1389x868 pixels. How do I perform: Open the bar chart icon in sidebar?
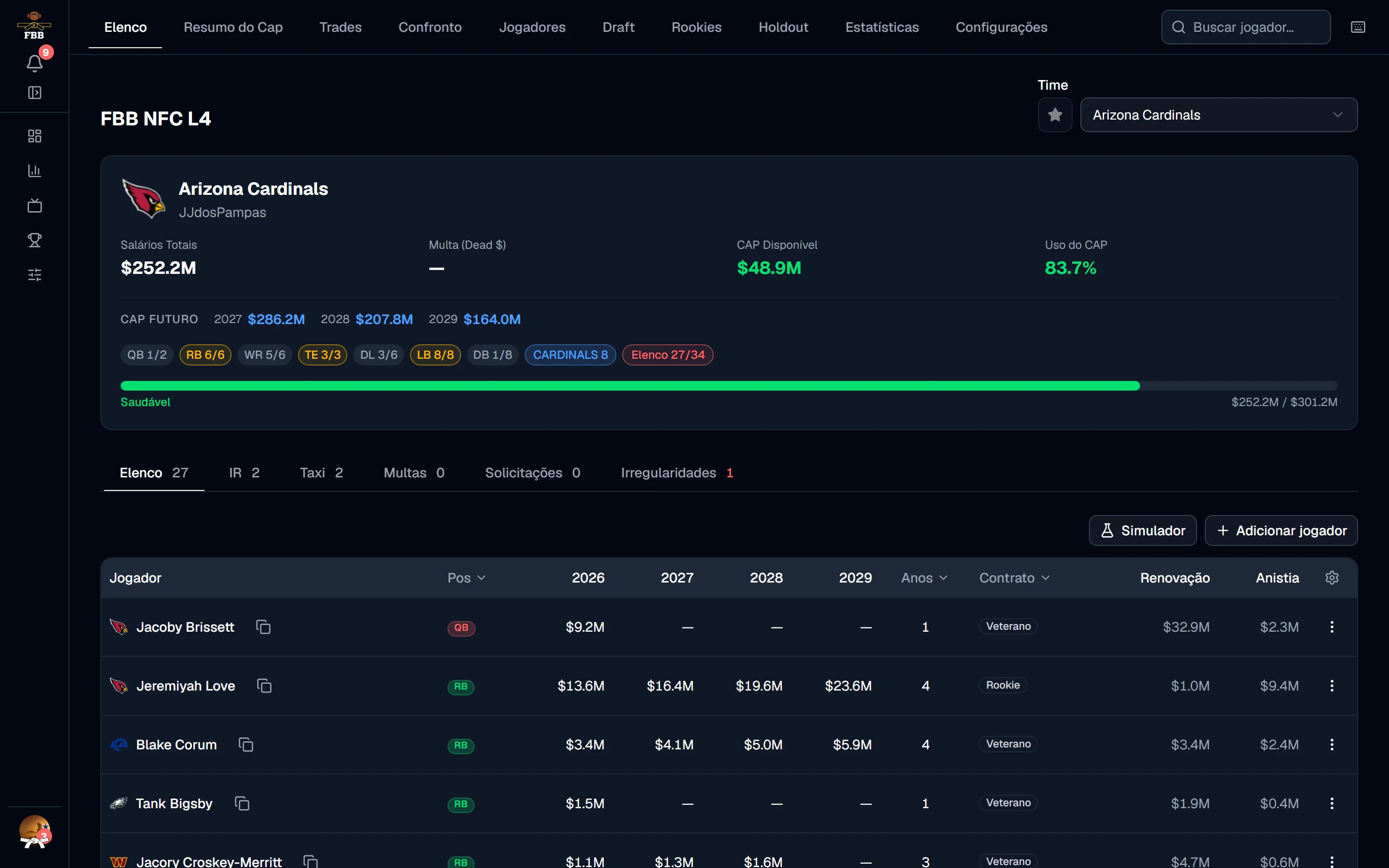pyautogui.click(x=34, y=171)
